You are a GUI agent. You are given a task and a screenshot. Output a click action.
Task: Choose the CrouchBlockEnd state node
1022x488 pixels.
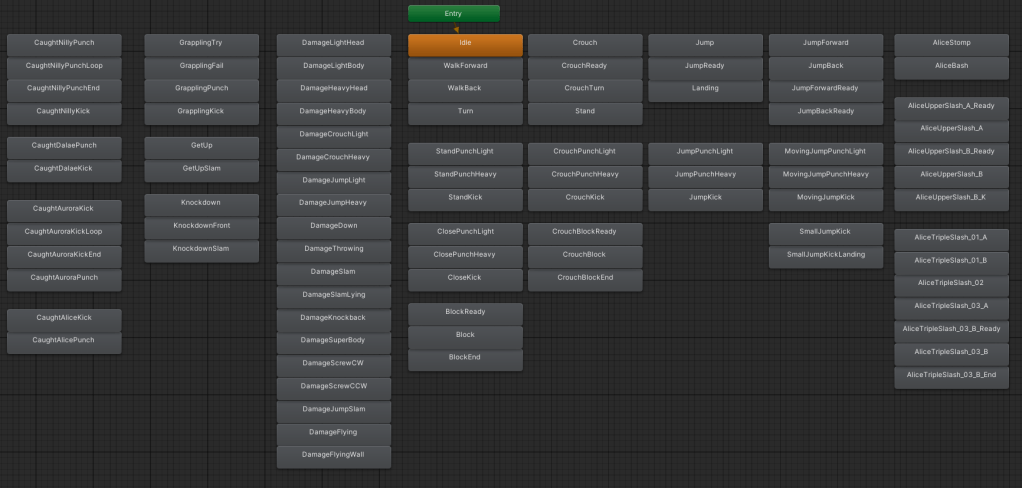pos(585,278)
